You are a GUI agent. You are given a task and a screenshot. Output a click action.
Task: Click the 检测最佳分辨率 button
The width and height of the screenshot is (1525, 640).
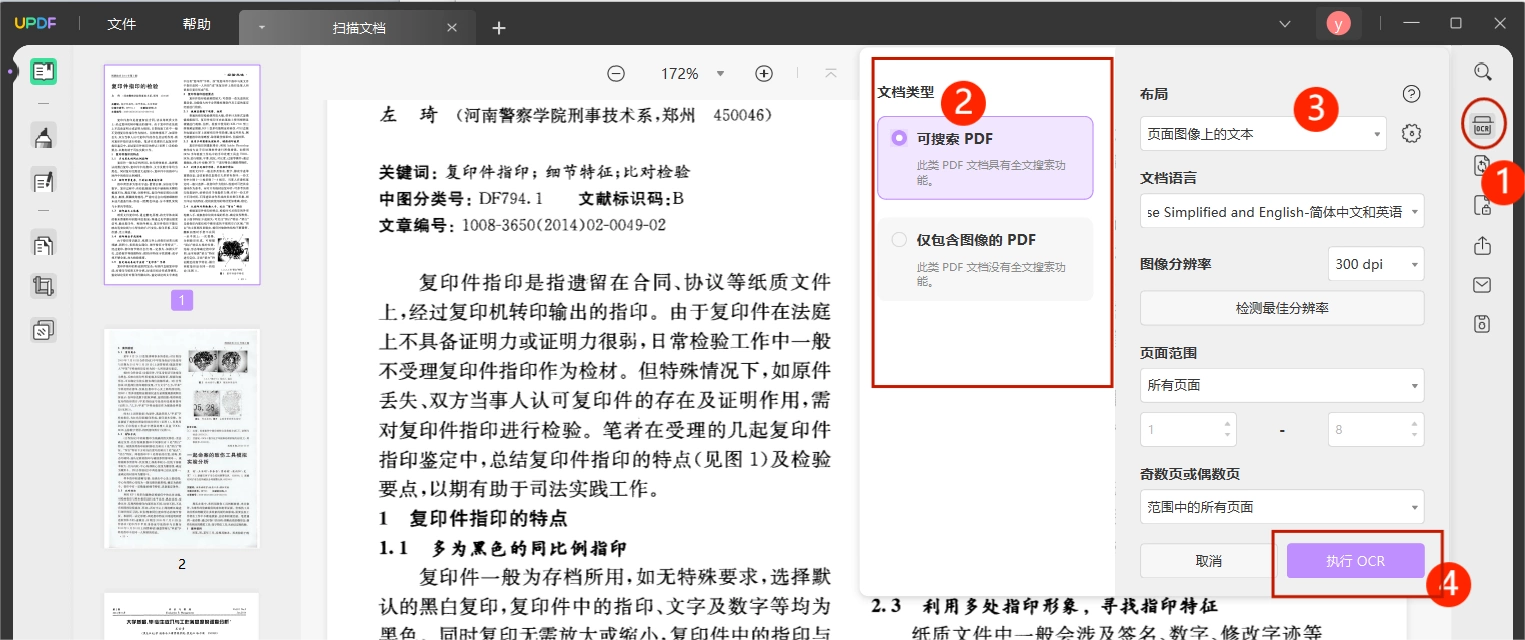[1282, 308]
